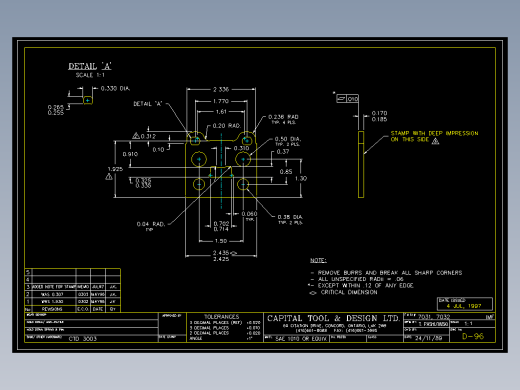
Task: Click the 0.37 dimension value
Action: click(283, 152)
